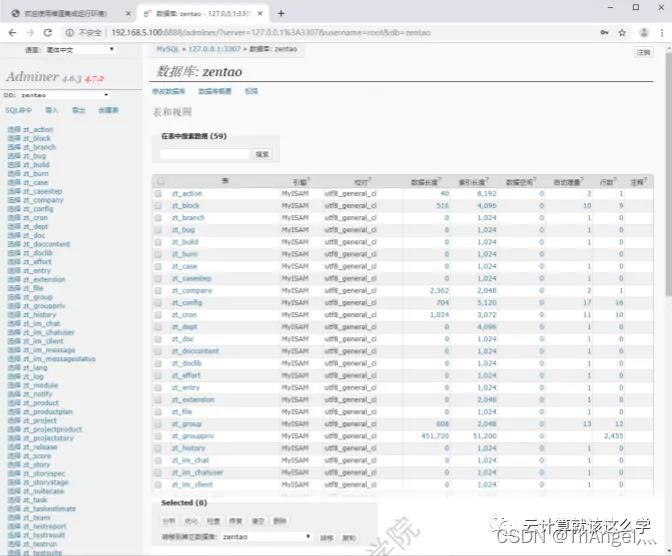Open zt_company table in main list
This screenshot has width=672, height=556.
pyautogui.click(x=192, y=291)
